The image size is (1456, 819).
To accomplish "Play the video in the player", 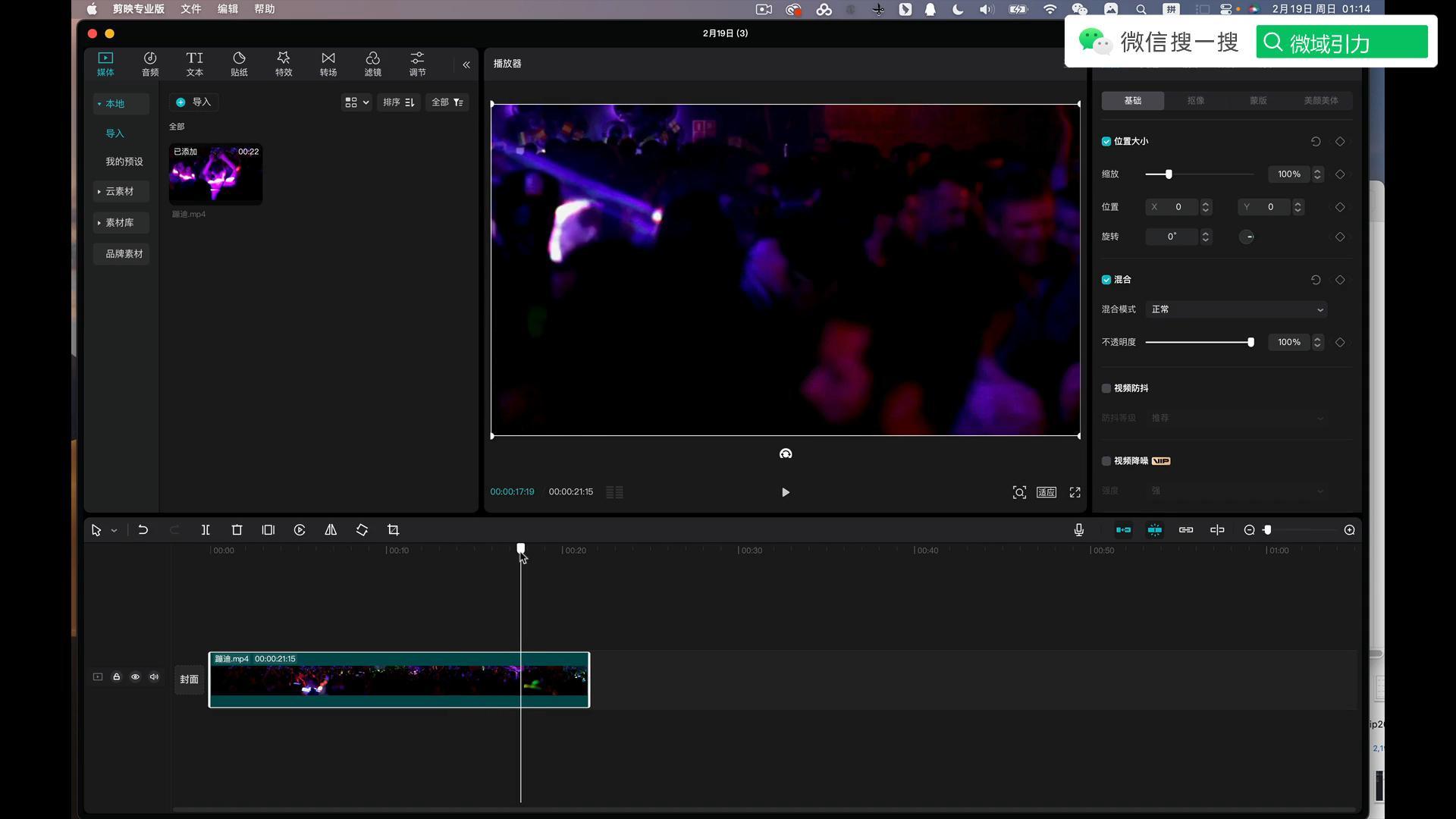I will (x=786, y=492).
